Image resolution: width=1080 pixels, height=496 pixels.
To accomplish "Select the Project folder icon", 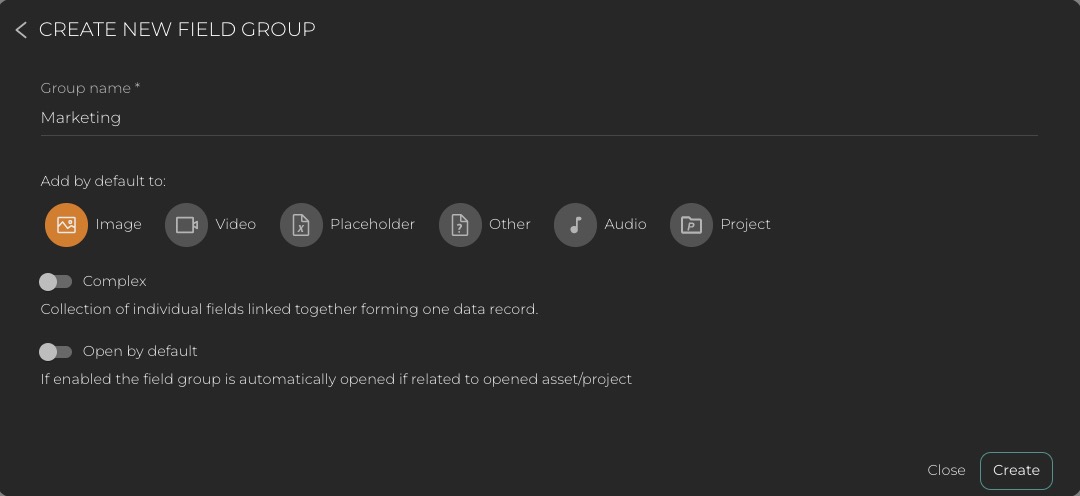I will point(691,225).
